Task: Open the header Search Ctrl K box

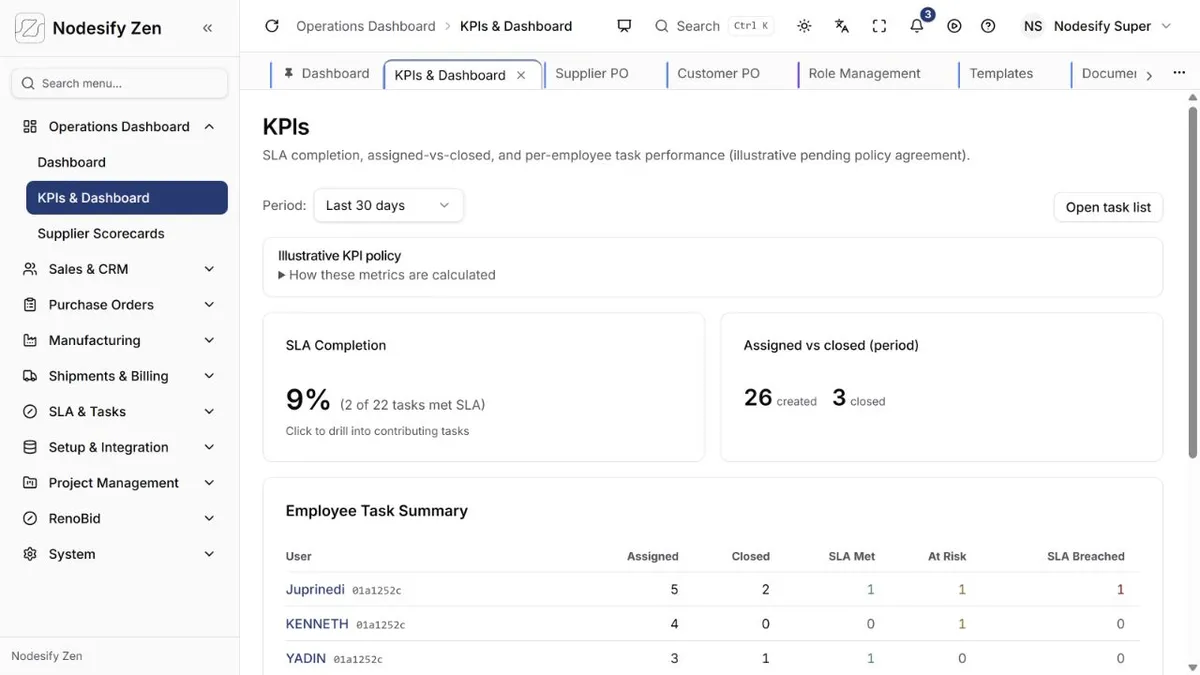Action: pos(714,26)
